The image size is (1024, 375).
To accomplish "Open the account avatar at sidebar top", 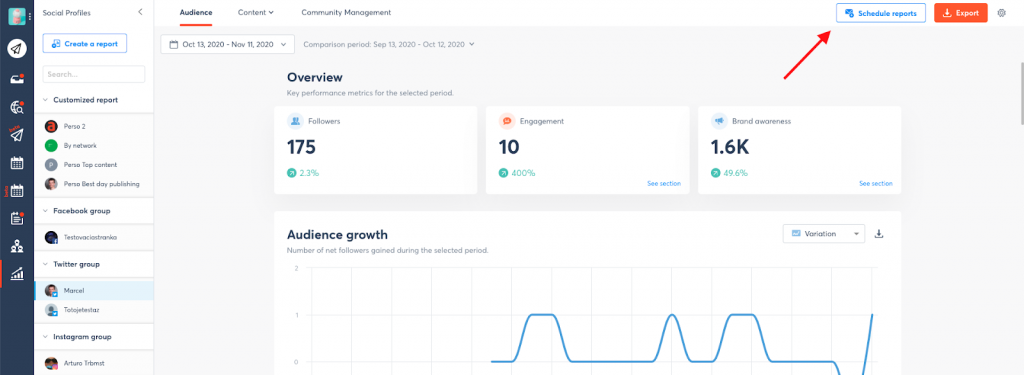I will 16,16.
